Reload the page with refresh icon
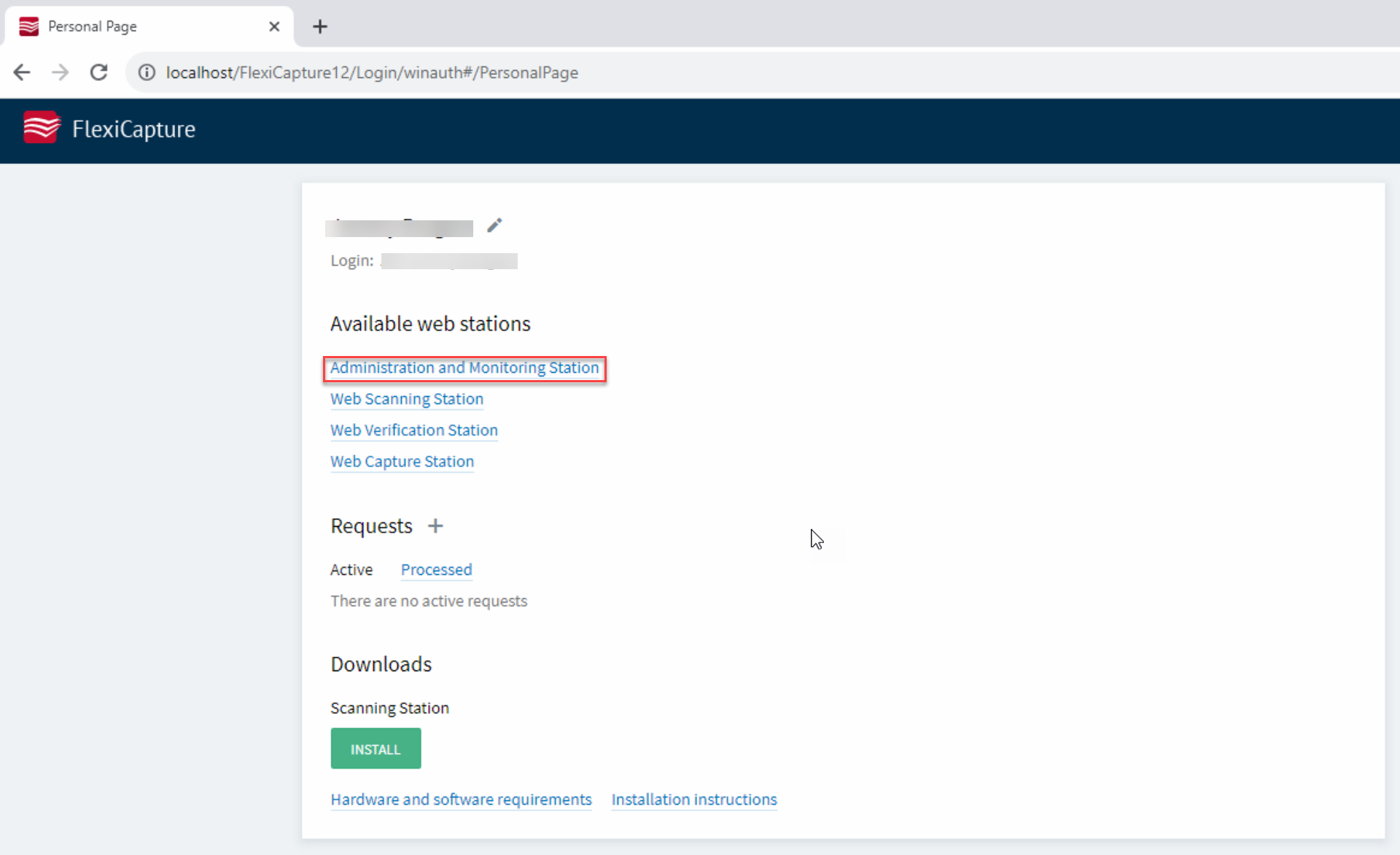This screenshot has width=1400, height=855. point(99,72)
